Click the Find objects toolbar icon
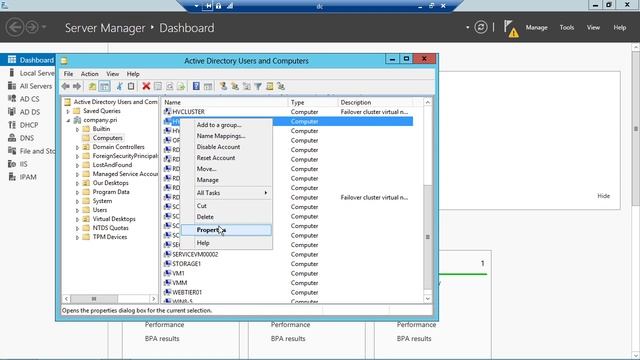 (269, 86)
